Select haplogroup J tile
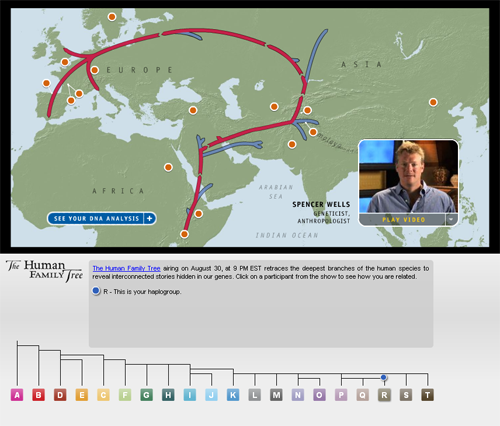Screen dimensions: 500x426 (x=211, y=395)
